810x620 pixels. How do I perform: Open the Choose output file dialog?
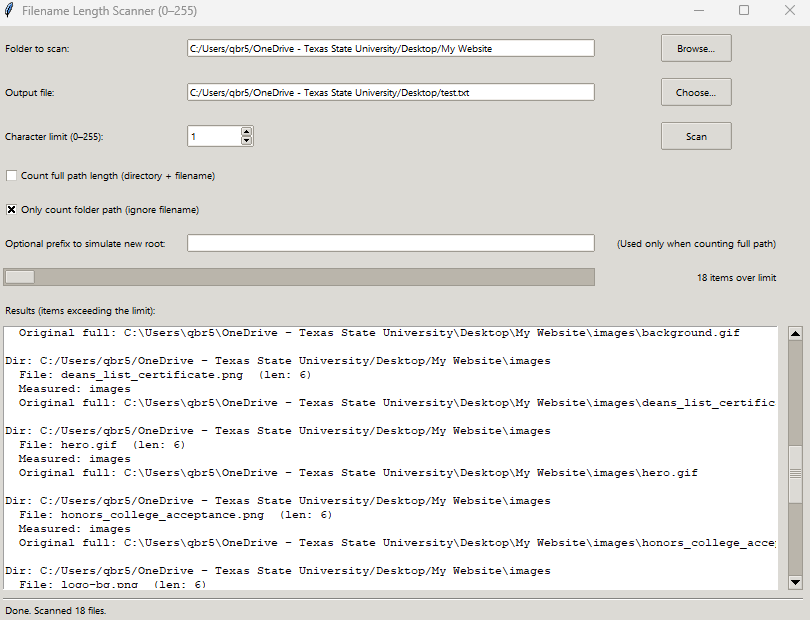(x=695, y=91)
